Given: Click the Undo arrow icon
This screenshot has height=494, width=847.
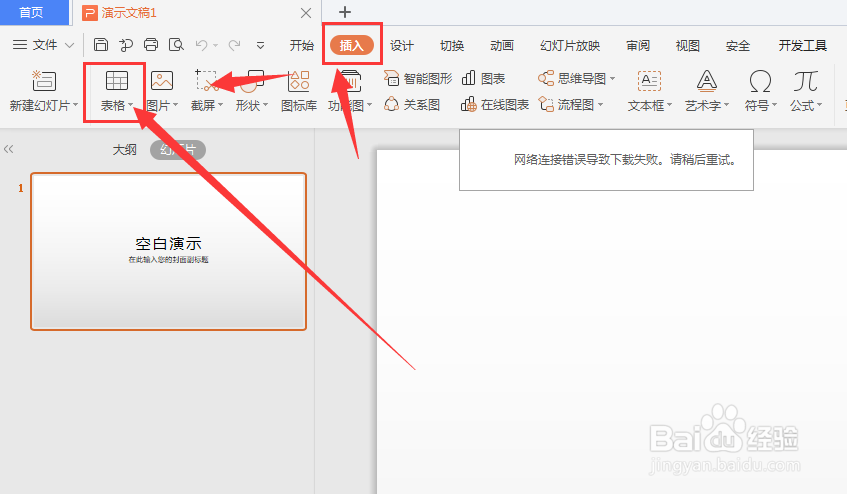Looking at the screenshot, I should click(201, 45).
